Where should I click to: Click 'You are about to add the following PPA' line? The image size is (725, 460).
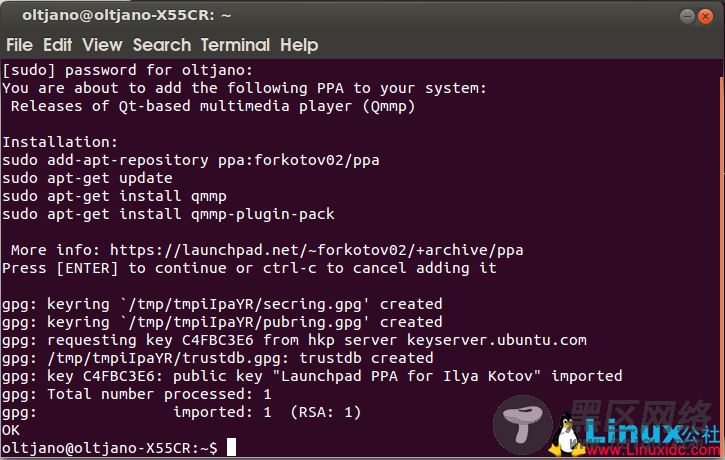coord(244,88)
